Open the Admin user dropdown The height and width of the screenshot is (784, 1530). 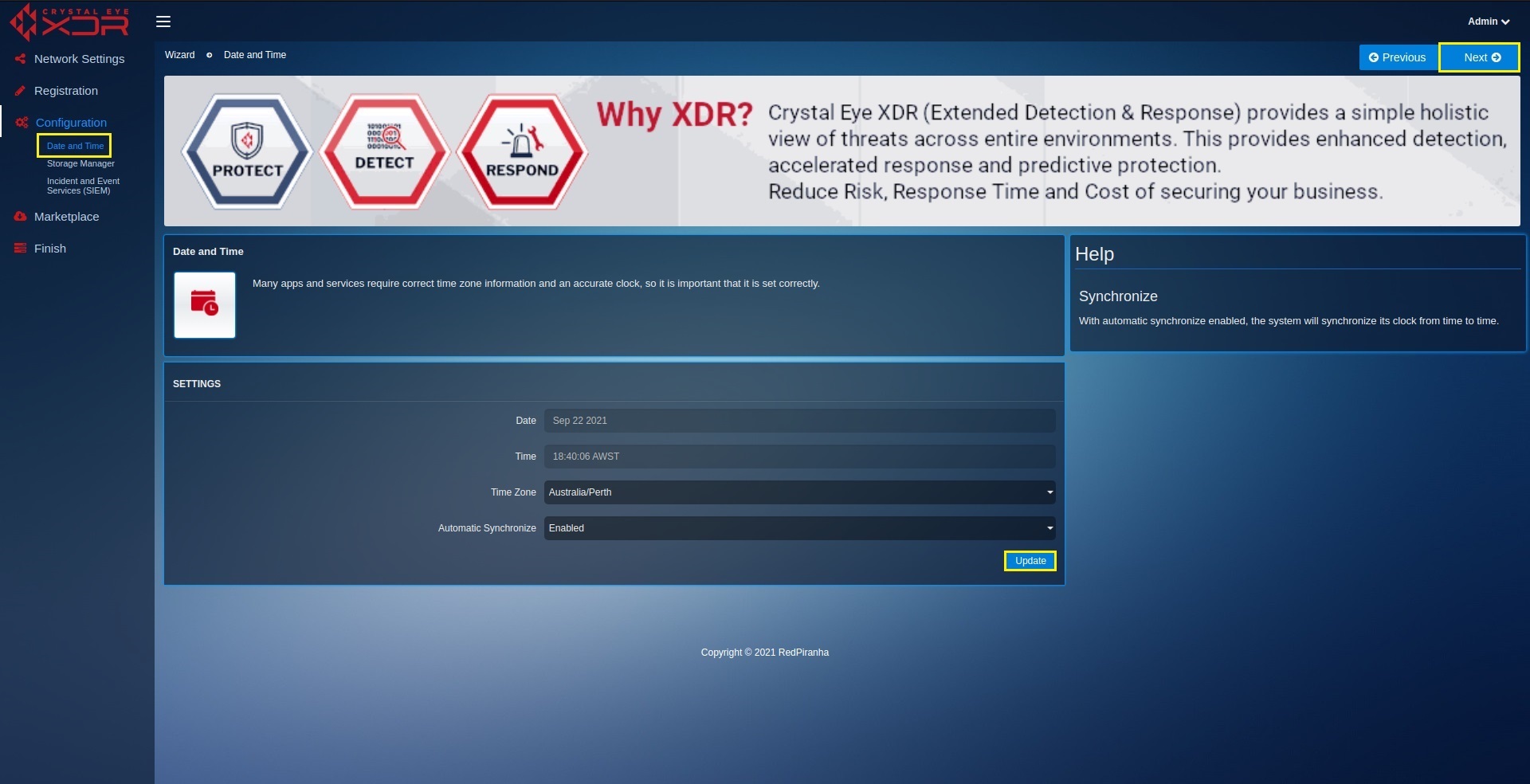point(1488,22)
